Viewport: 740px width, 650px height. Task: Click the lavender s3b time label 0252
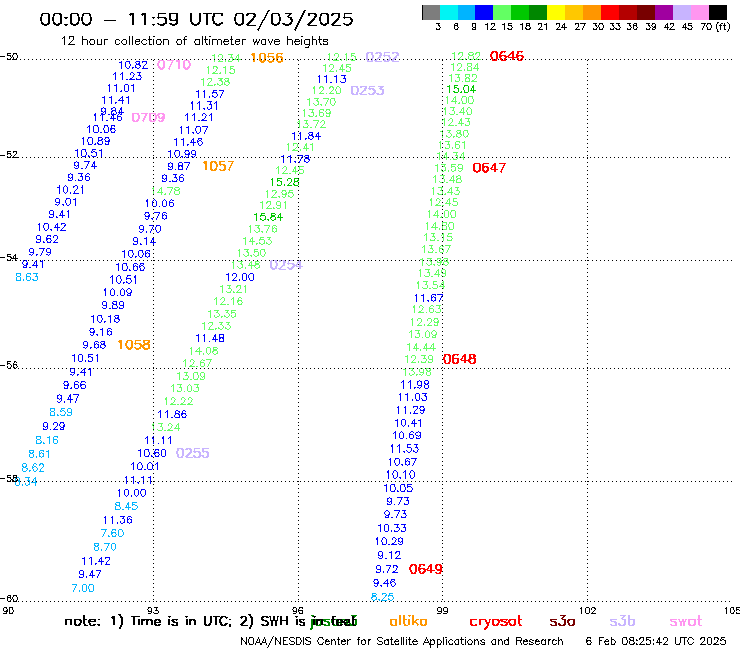click(382, 57)
